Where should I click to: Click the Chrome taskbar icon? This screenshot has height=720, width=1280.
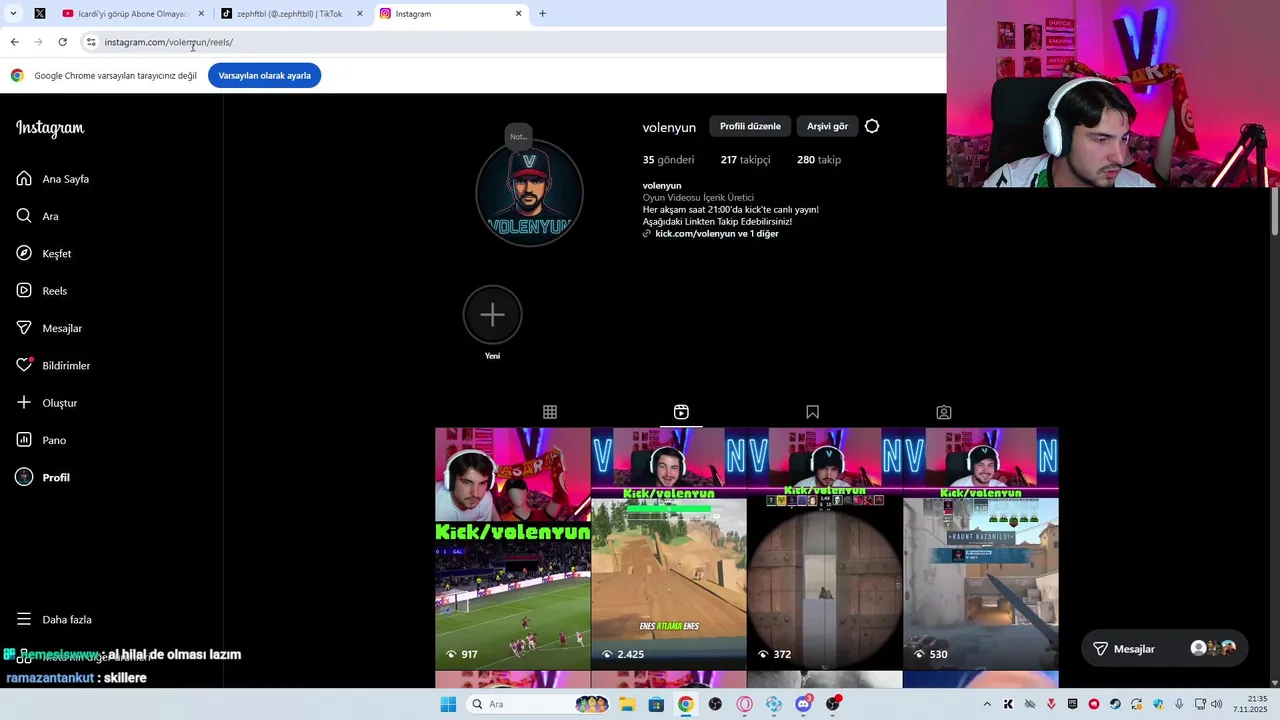coord(685,704)
